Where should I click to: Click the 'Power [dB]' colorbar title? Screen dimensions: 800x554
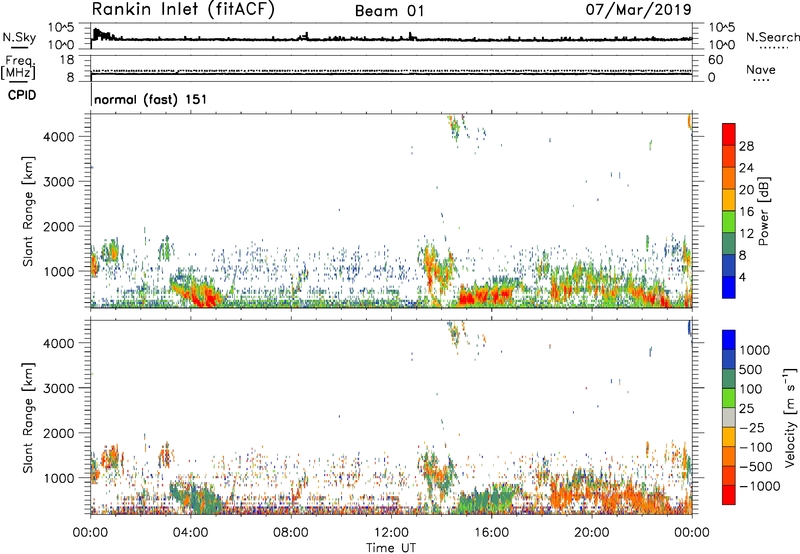click(x=763, y=211)
